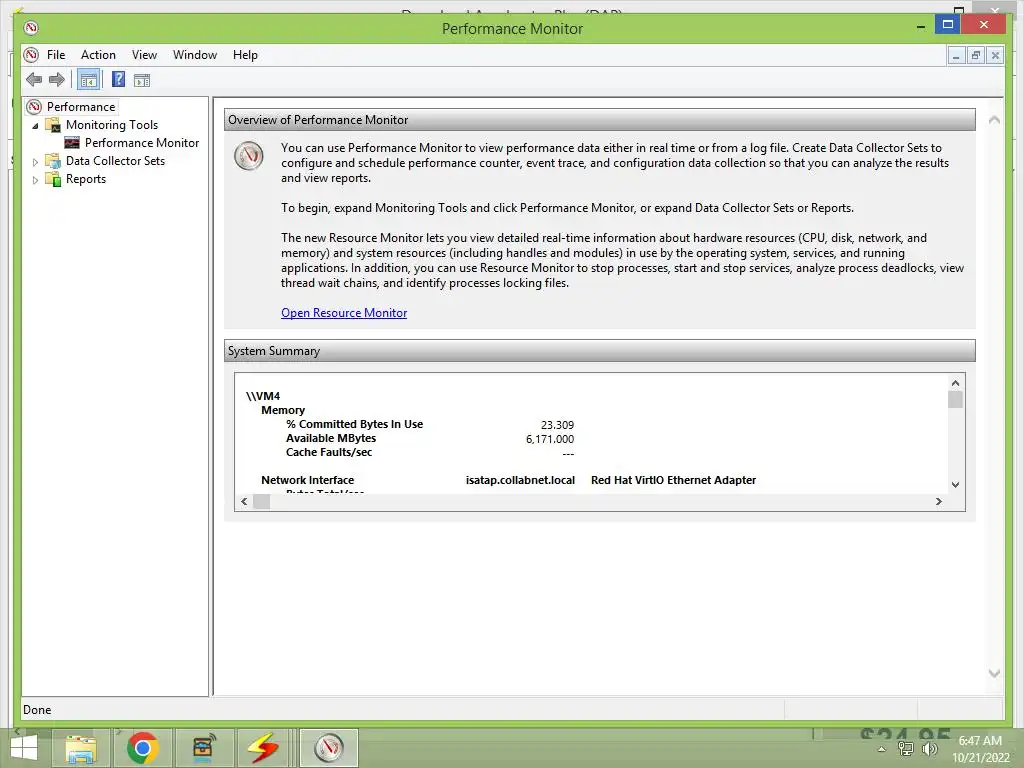Expand the Reports tree node
This screenshot has width=1024, height=768.
[35, 180]
